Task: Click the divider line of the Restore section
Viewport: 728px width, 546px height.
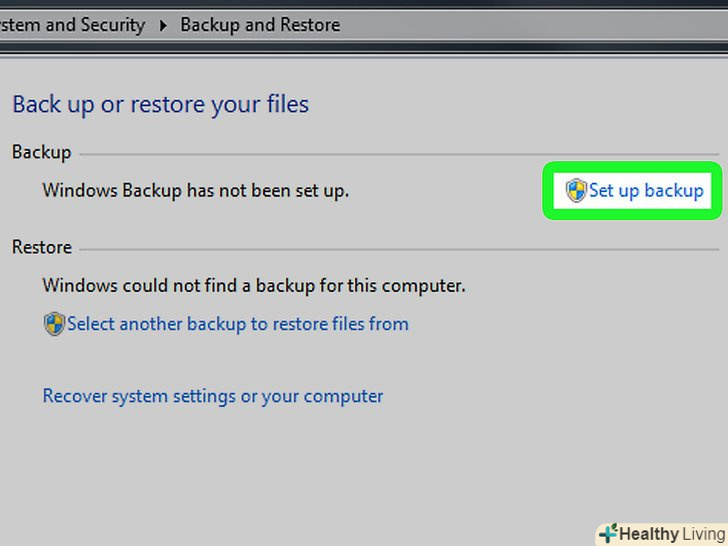Action: (400, 248)
